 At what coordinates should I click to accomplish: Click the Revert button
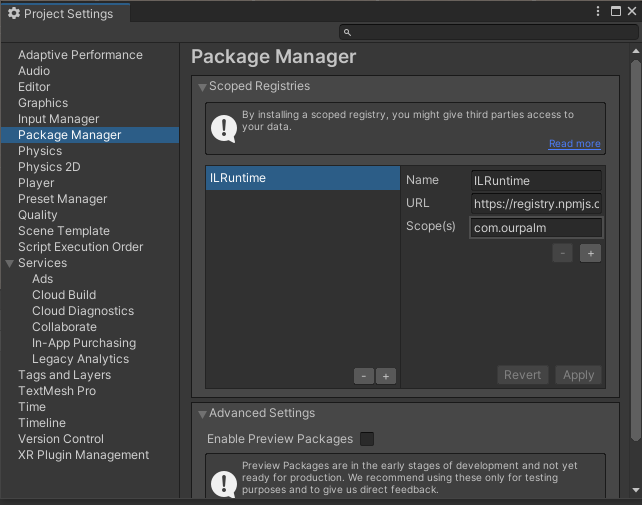pos(522,375)
